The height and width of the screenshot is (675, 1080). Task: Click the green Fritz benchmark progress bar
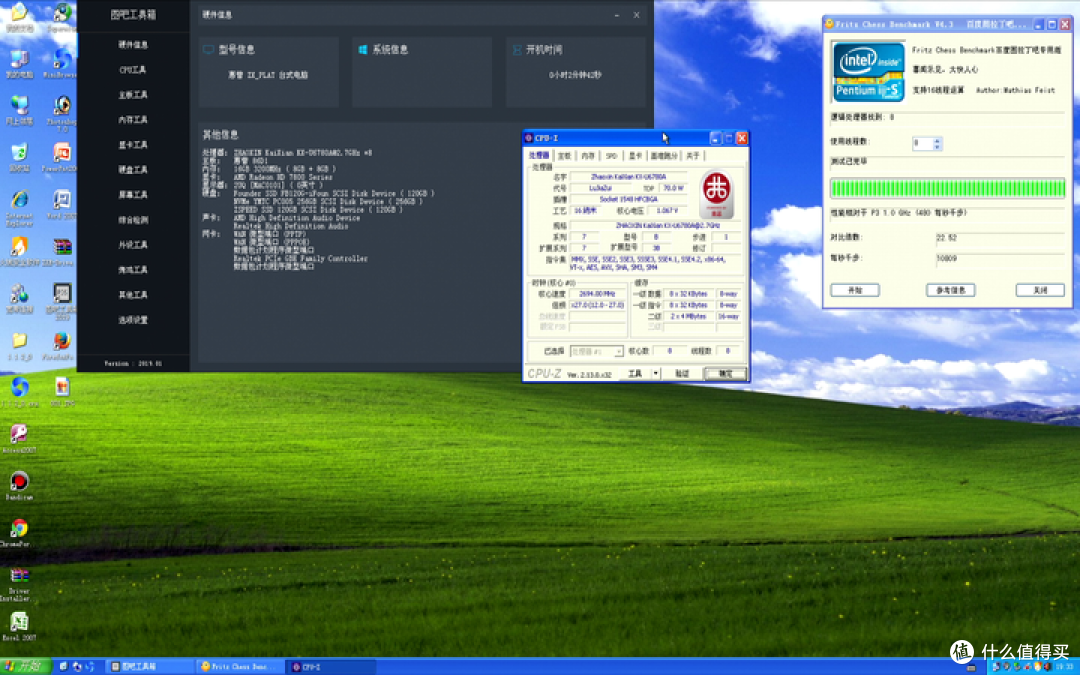[x=947, y=188]
